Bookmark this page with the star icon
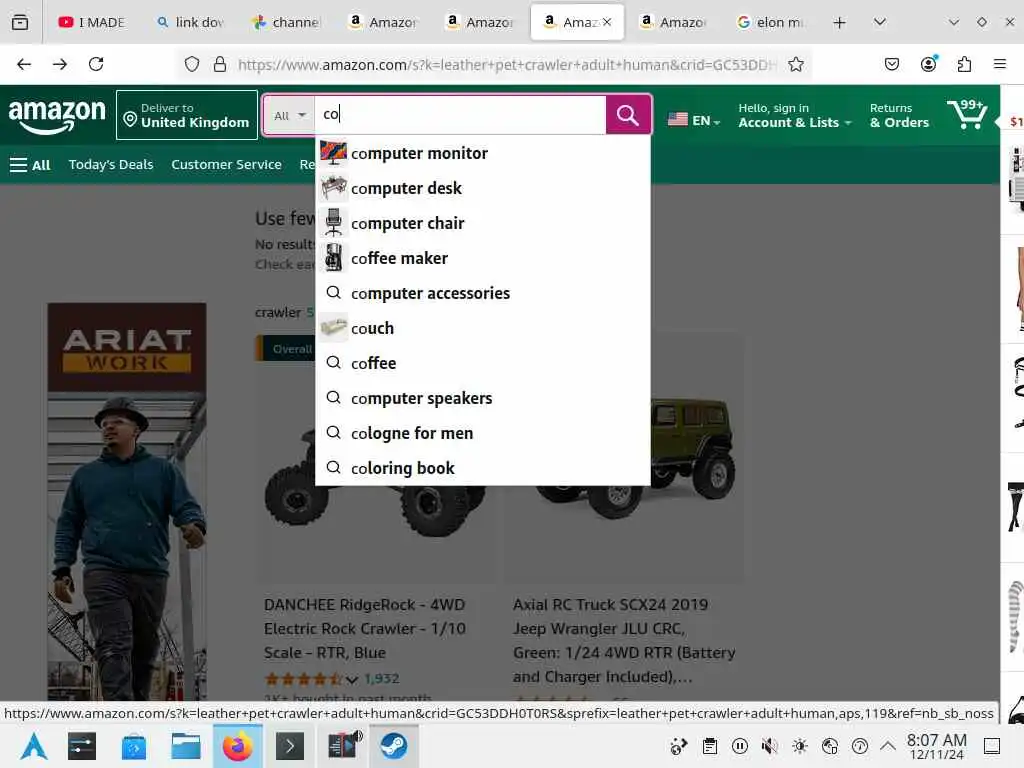Viewport: 1024px width, 768px height. [795, 64]
